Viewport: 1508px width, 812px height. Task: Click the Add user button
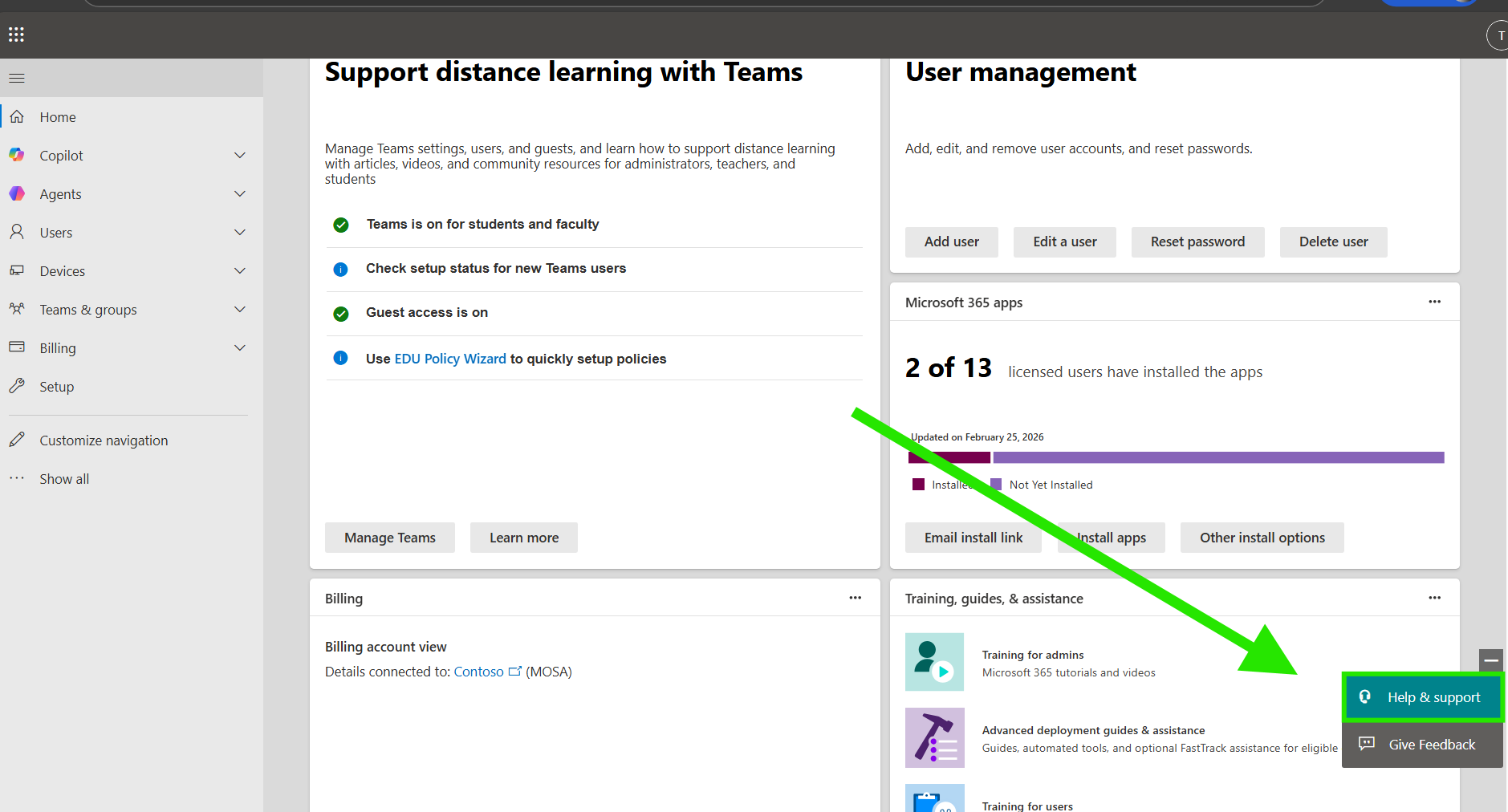[x=952, y=242]
